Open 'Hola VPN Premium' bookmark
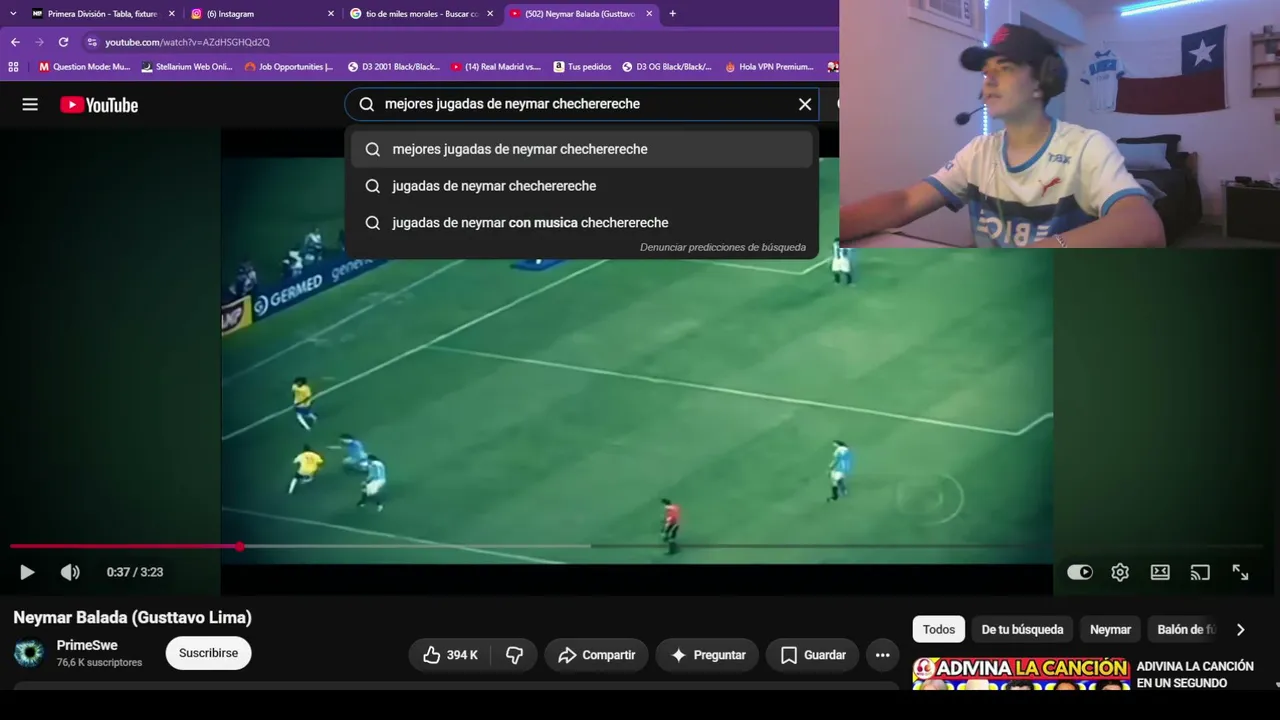Image resolution: width=1280 pixels, height=720 pixels. tap(769, 67)
